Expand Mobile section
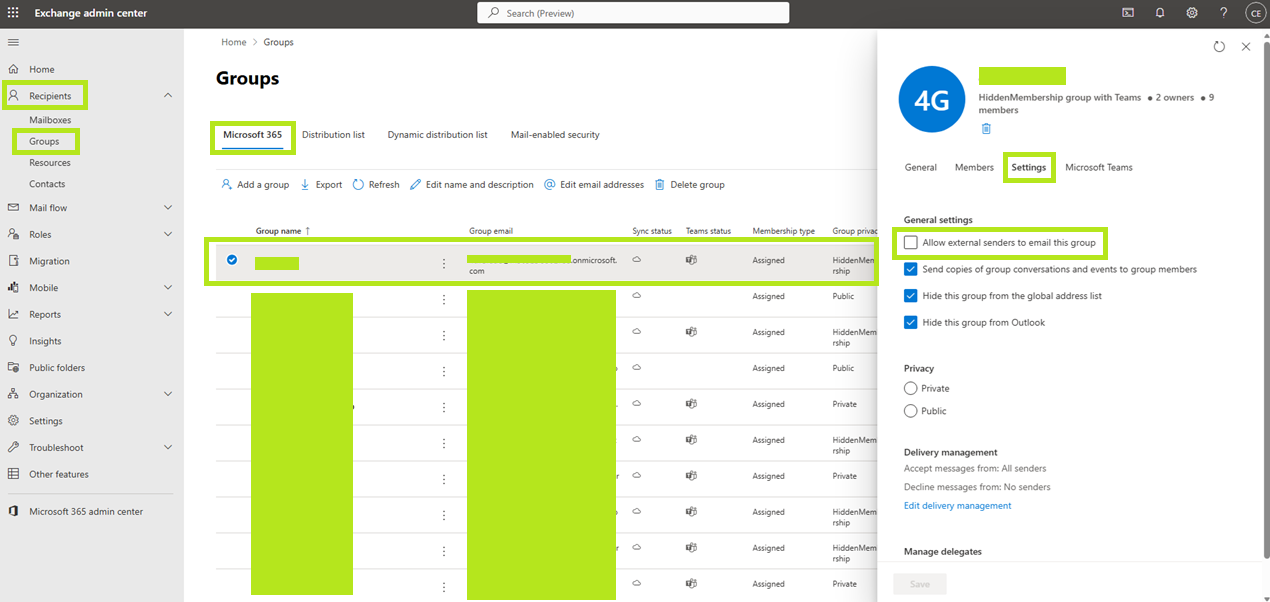The image size is (1270, 602). tap(167, 288)
